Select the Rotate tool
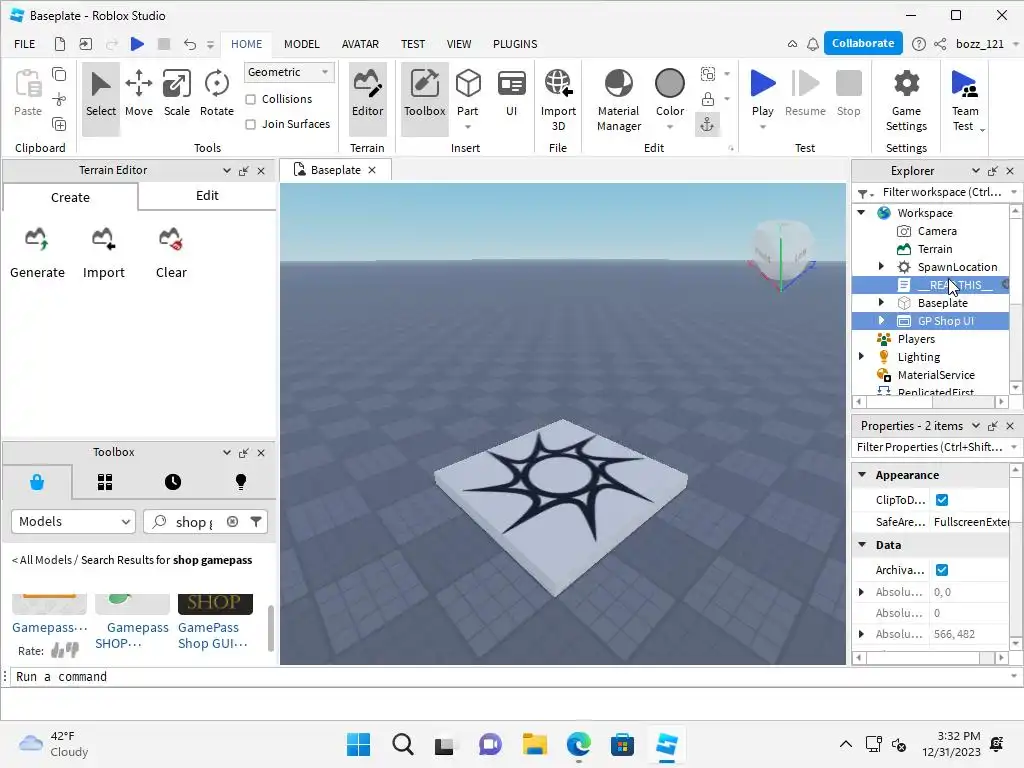The height and width of the screenshot is (768, 1024). pos(217,93)
